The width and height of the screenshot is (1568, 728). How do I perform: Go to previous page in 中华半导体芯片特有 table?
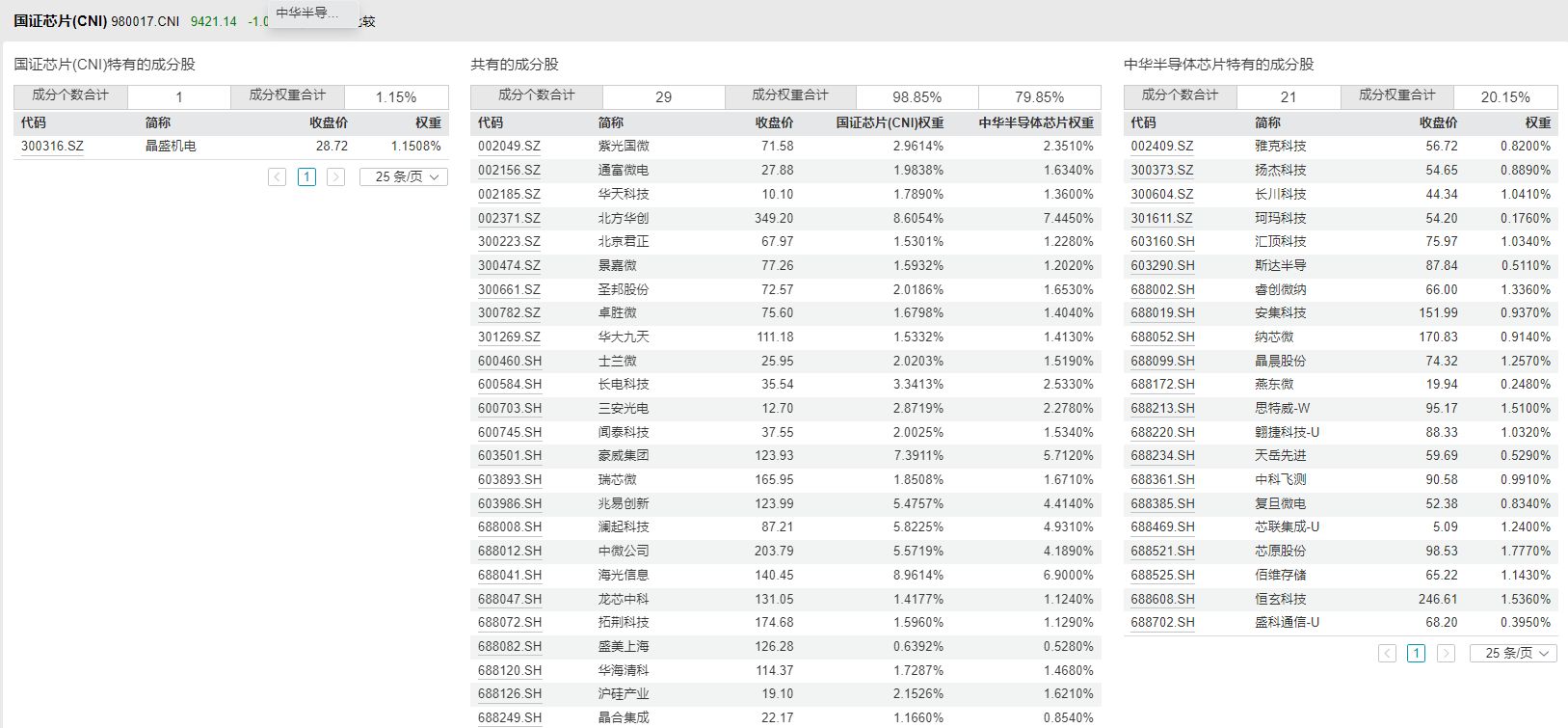[1388, 654]
